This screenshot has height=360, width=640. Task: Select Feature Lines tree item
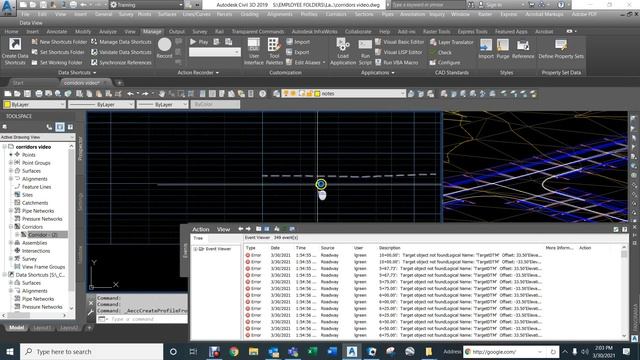36,187
